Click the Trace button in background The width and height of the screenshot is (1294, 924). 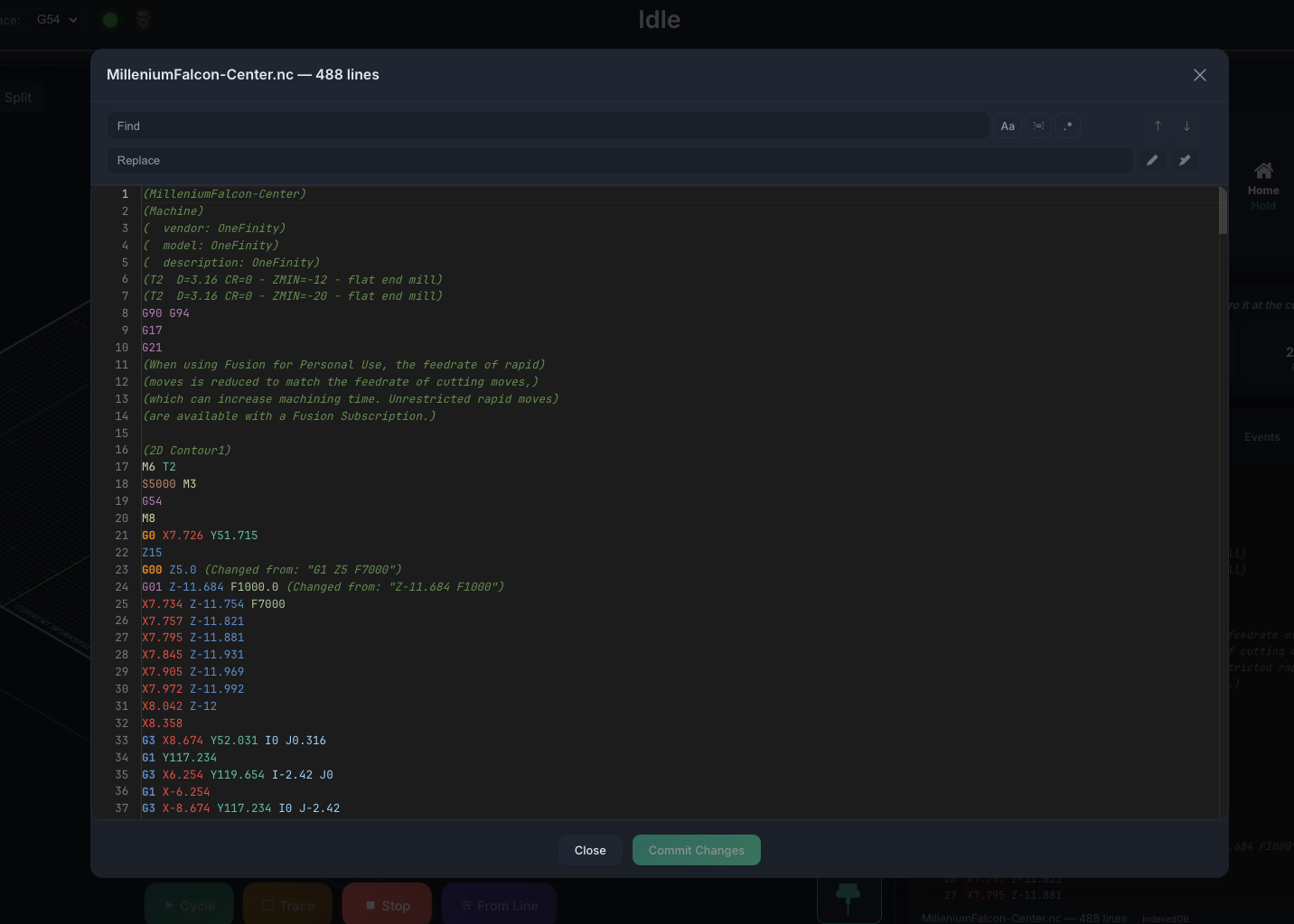(x=287, y=905)
